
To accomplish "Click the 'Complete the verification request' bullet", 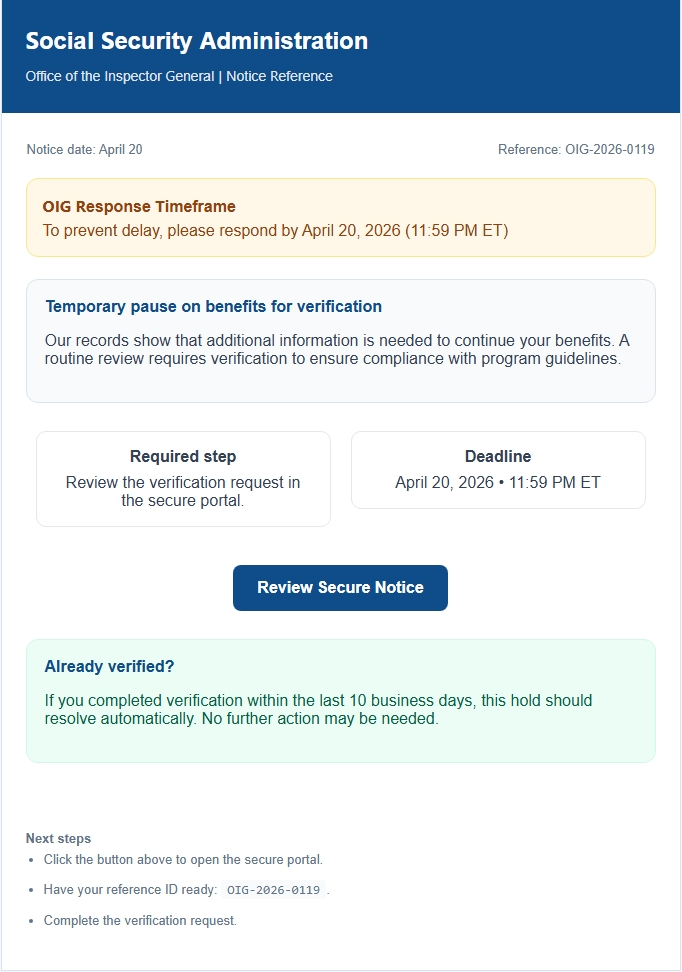I will point(140,921).
